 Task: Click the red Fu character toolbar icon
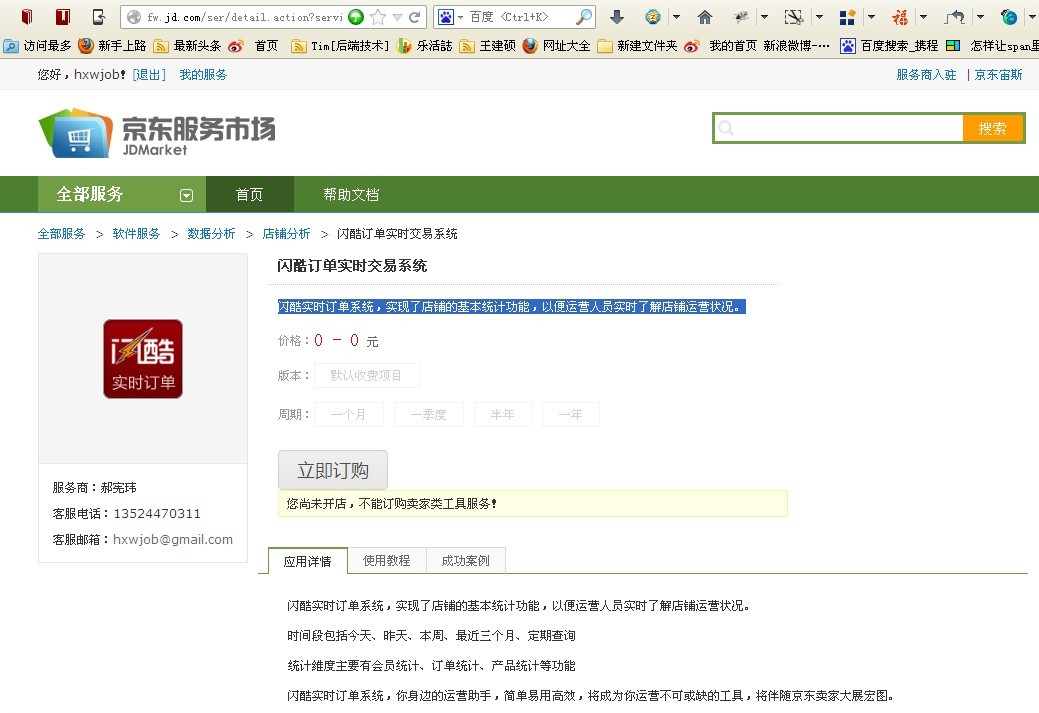click(900, 17)
